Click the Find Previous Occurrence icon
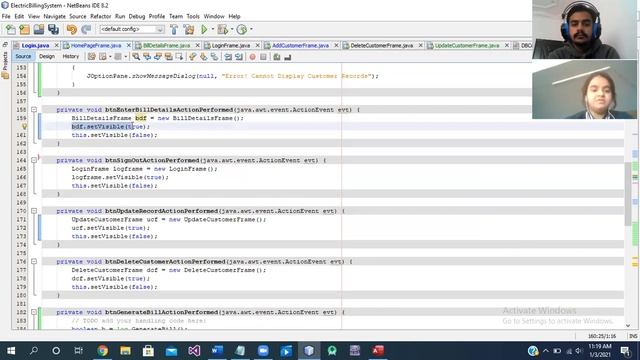 point(147,57)
